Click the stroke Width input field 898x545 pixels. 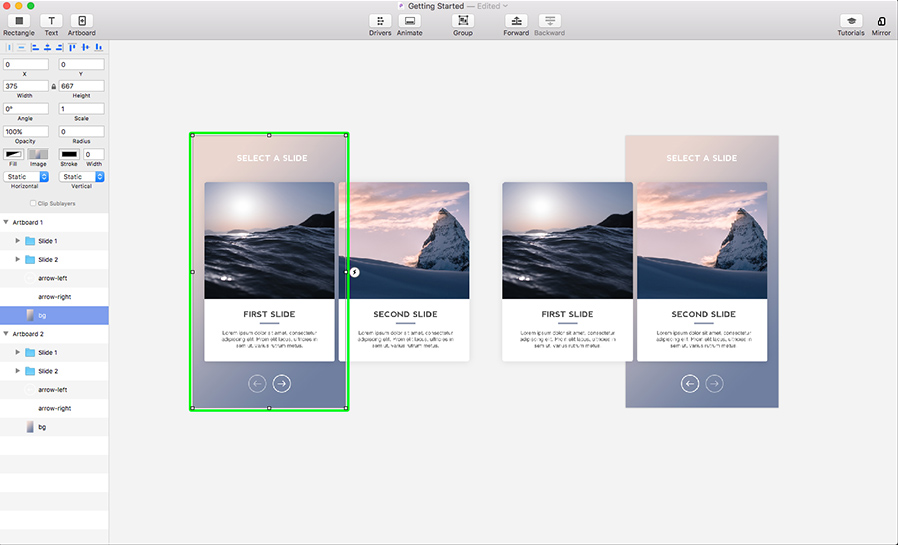[94, 155]
